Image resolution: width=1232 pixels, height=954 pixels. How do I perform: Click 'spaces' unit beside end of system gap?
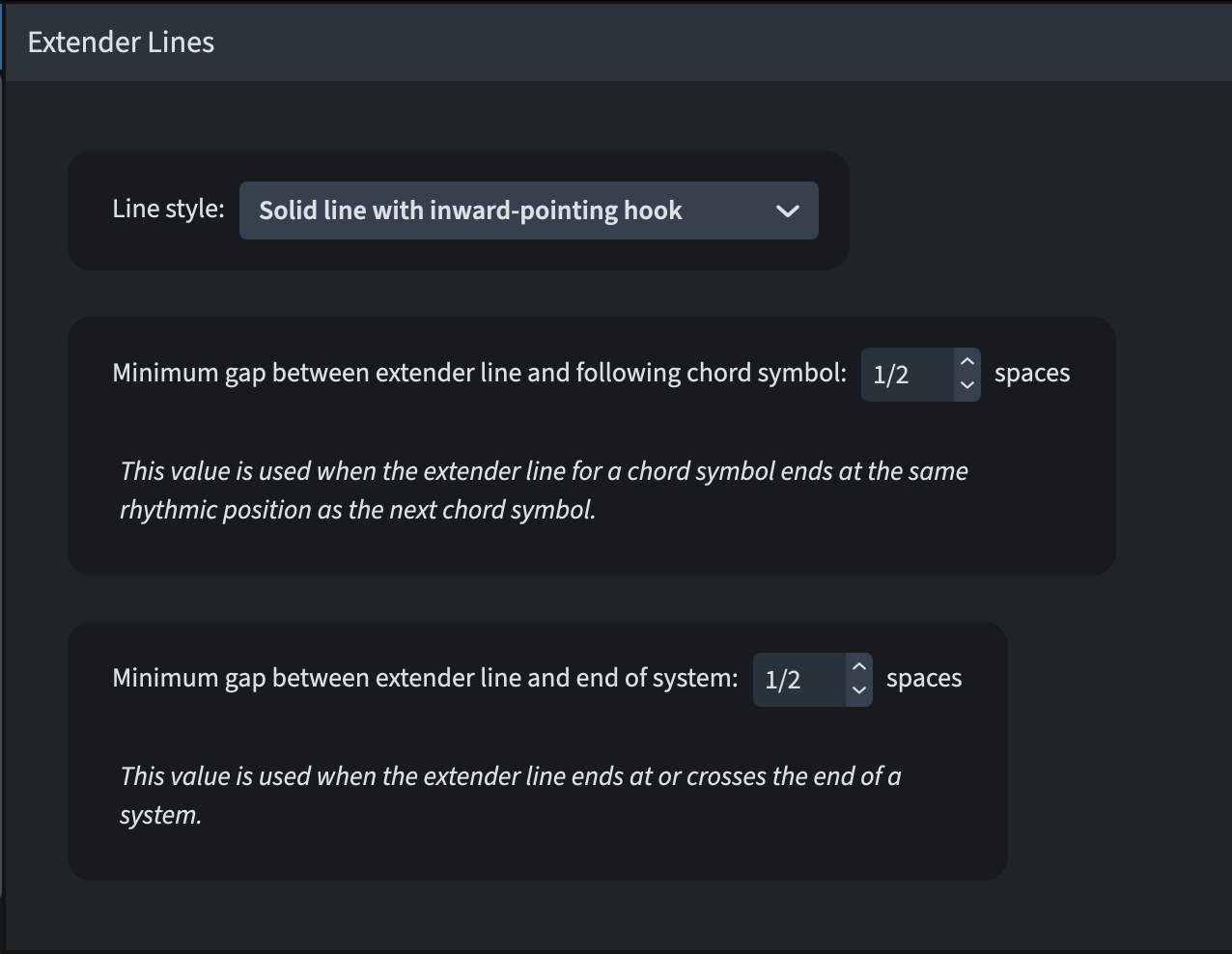point(923,679)
